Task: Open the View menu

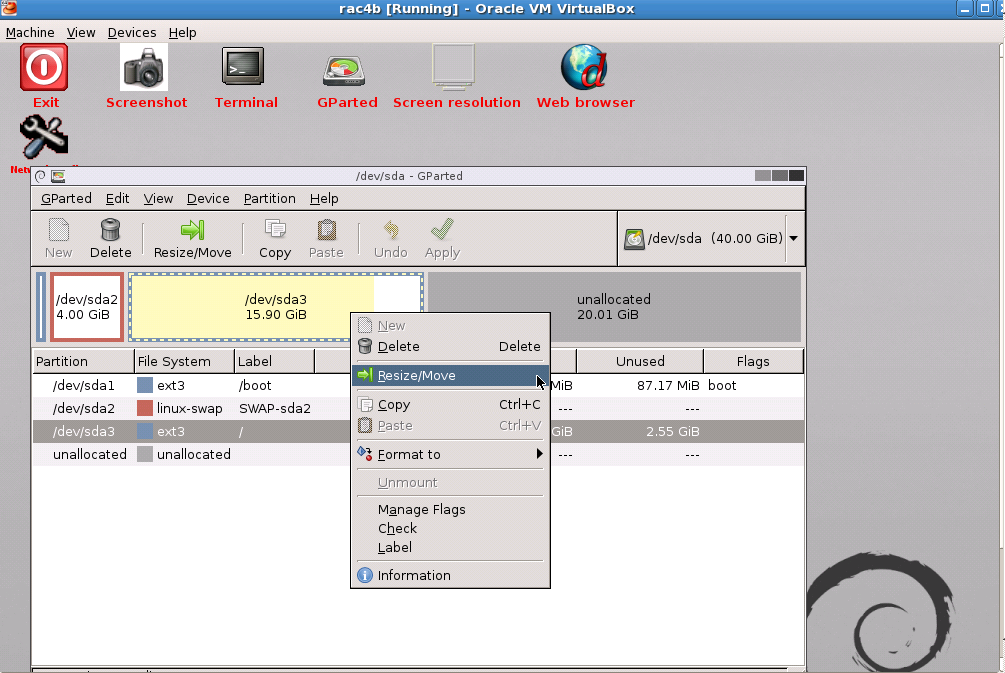Action: pyautogui.click(x=158, y=198)
